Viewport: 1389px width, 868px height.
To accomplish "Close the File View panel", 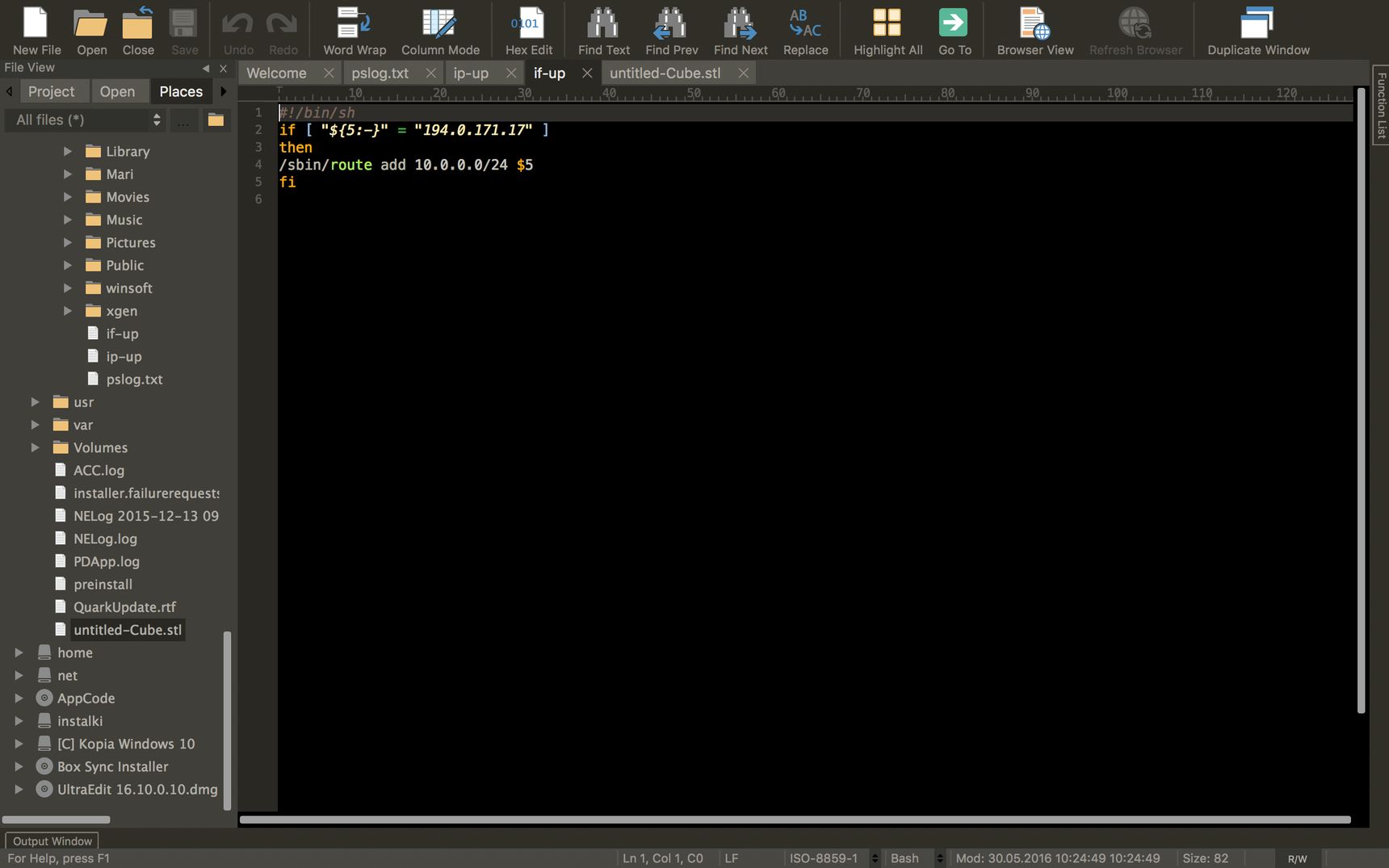I will tap(224, 69).
